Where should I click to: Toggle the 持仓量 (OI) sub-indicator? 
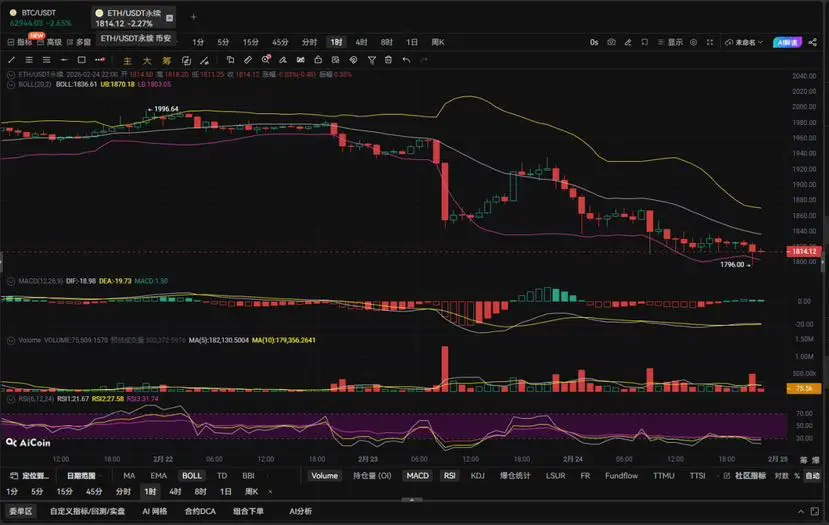372,476
